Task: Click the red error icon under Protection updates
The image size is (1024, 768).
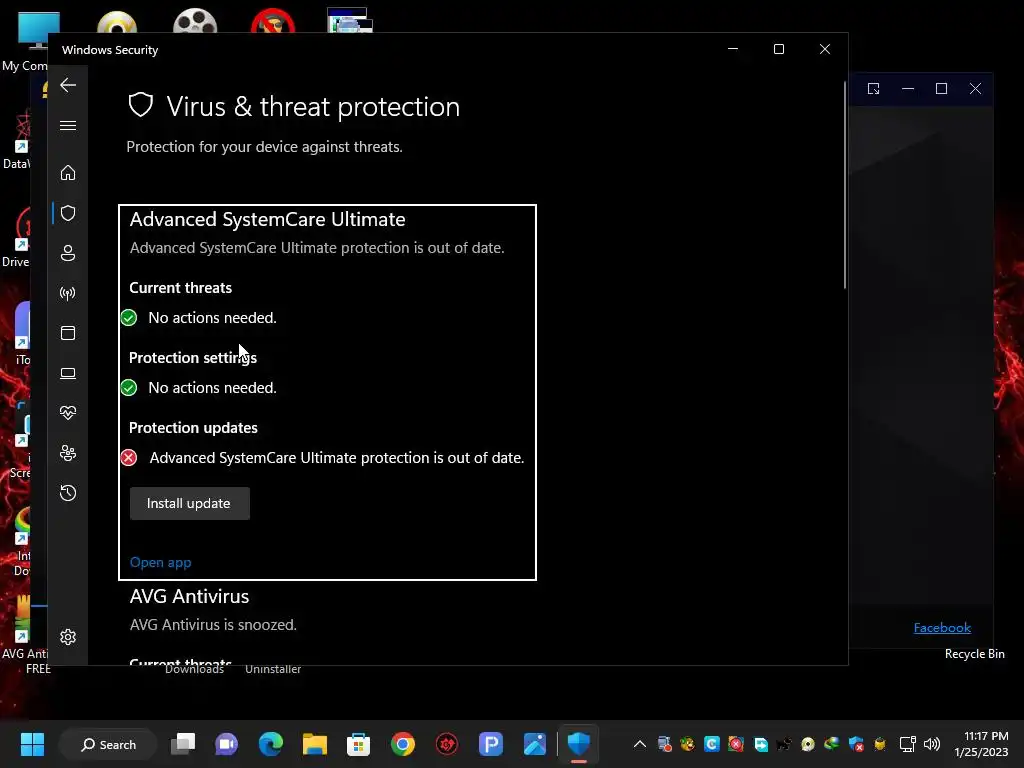Action: [x=129, y=458]
